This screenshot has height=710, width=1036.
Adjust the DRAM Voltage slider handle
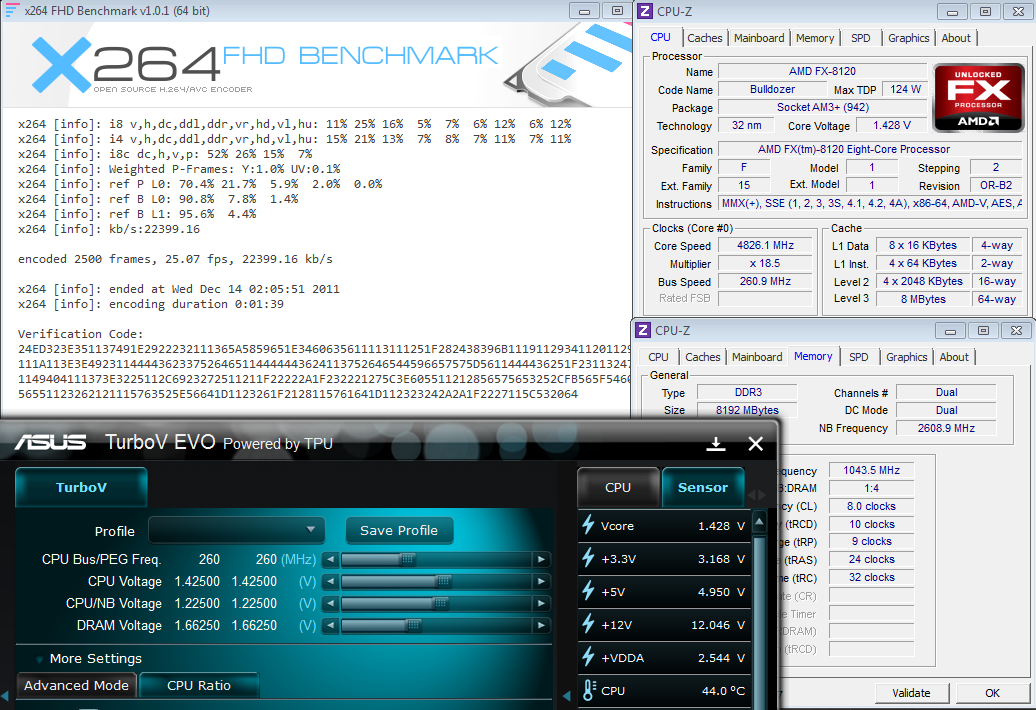point(414,625)
